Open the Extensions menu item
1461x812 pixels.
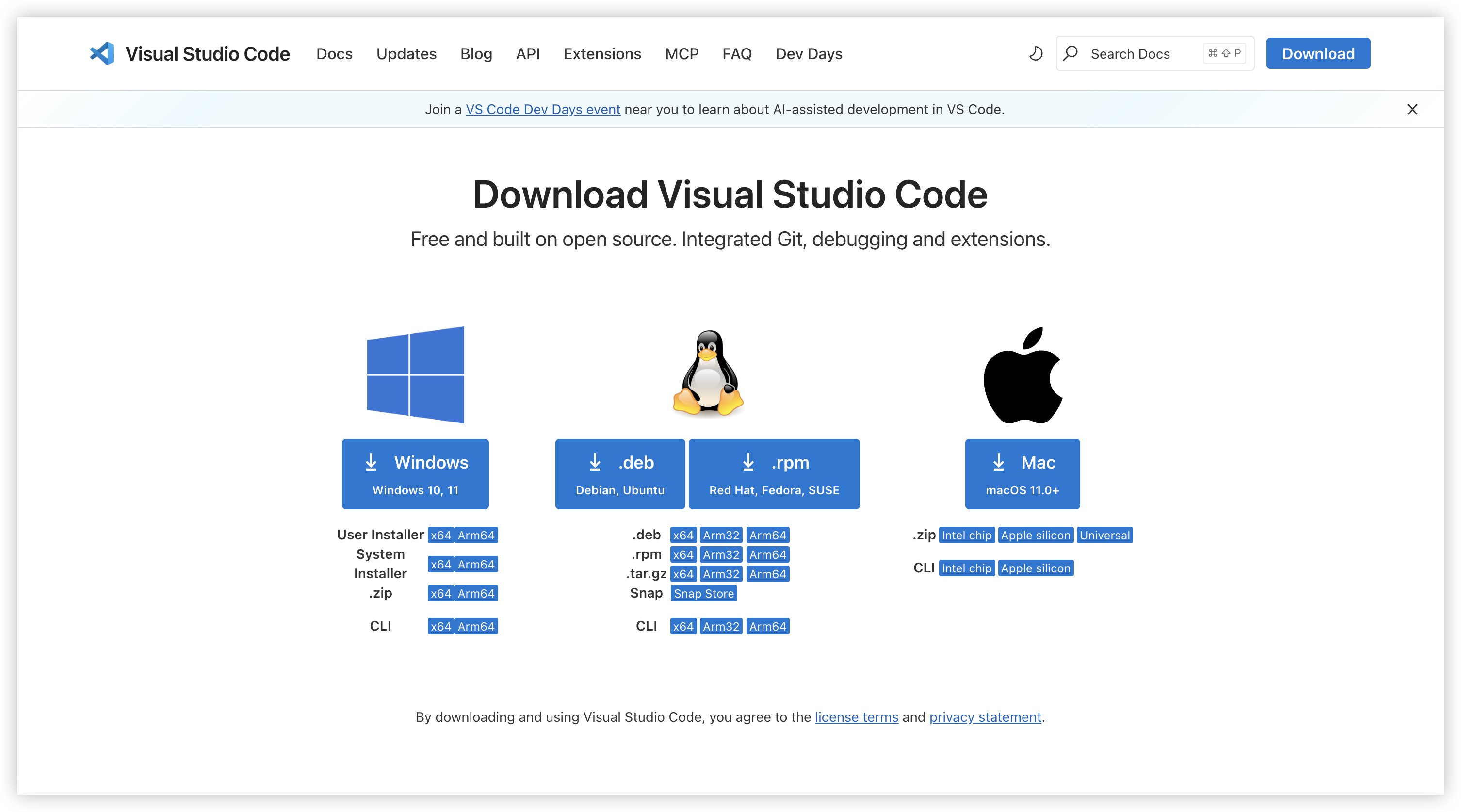602,54
